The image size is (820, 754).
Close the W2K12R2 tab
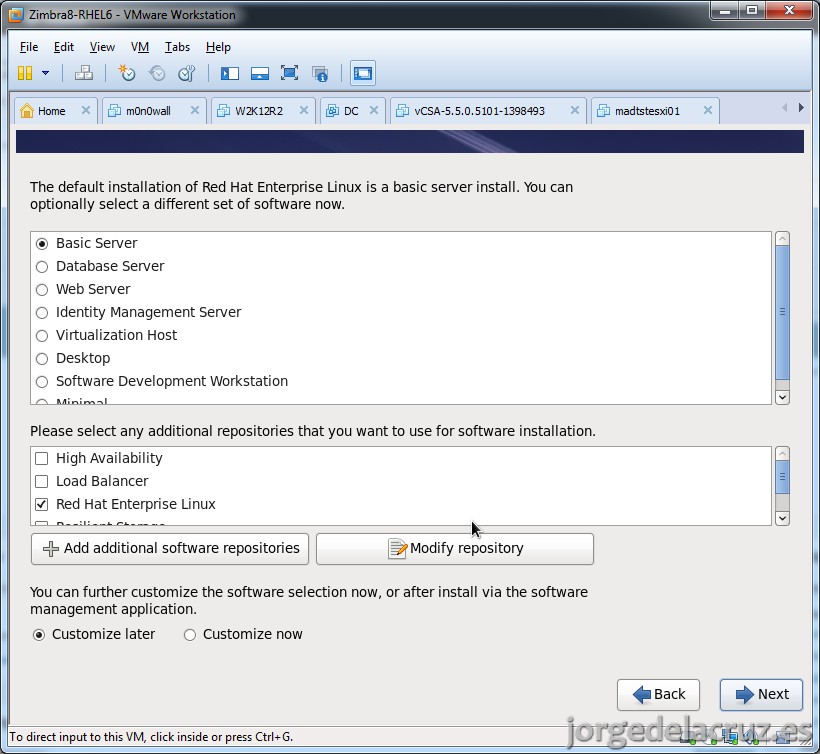303,110
